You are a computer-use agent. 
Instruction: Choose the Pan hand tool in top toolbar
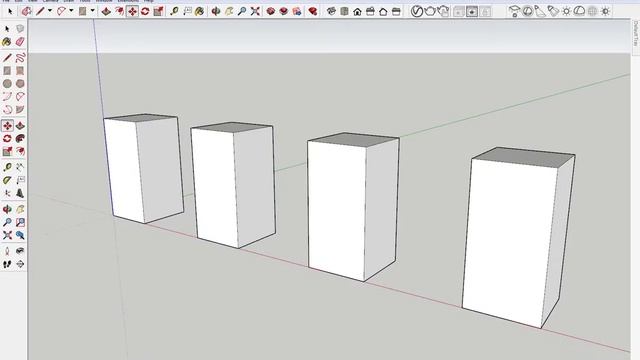coord(229,11)
